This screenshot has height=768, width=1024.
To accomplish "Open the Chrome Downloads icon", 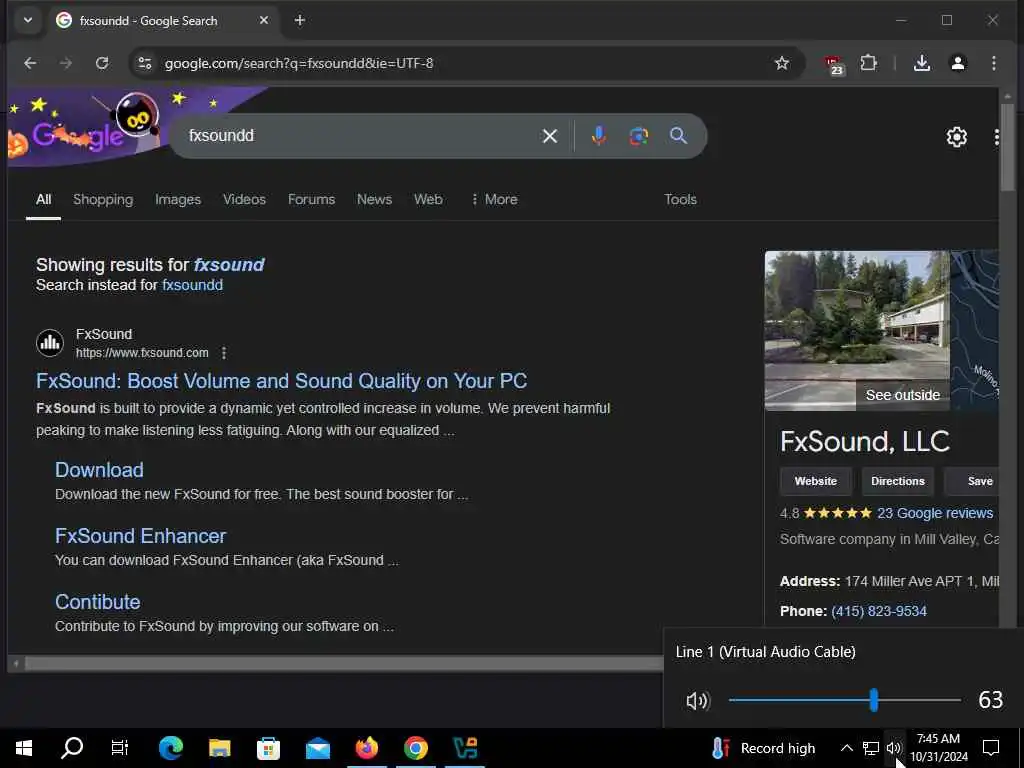I will (x=921, y=63).
